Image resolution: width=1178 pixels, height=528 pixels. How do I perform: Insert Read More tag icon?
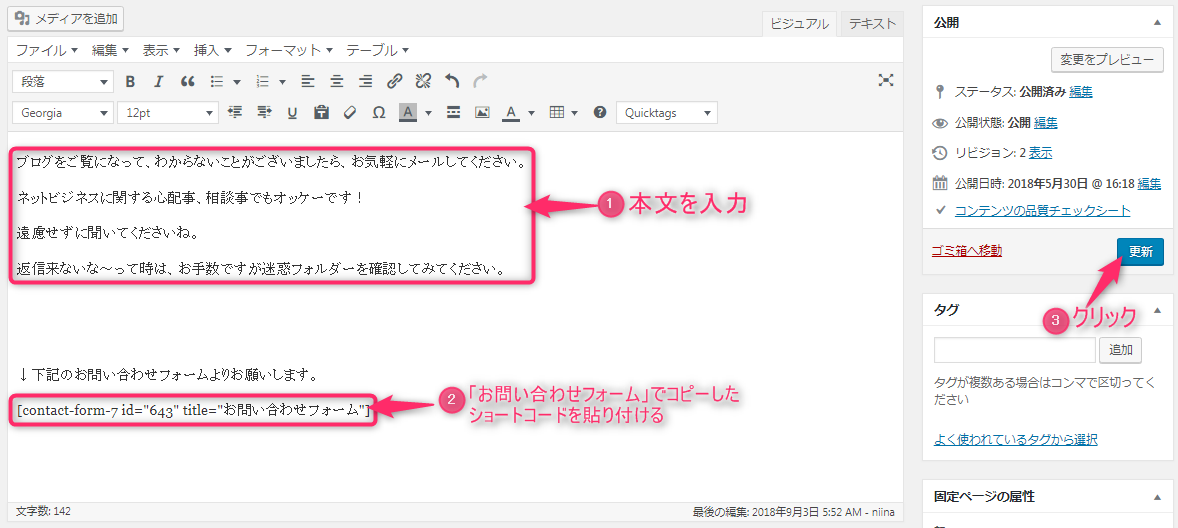pos(453,113)
